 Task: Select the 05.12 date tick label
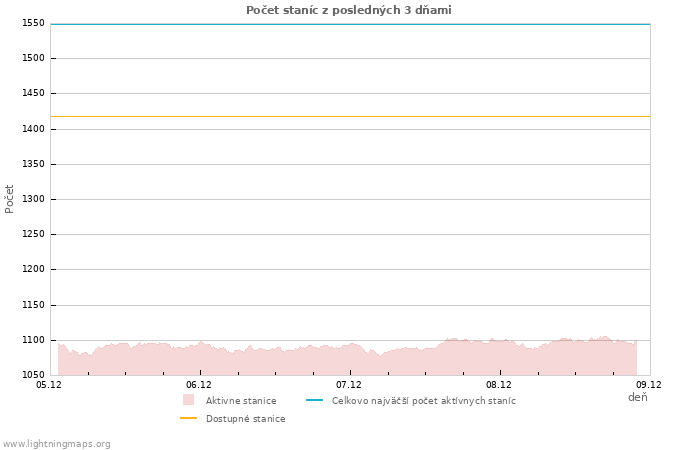(x=49, y=384)
